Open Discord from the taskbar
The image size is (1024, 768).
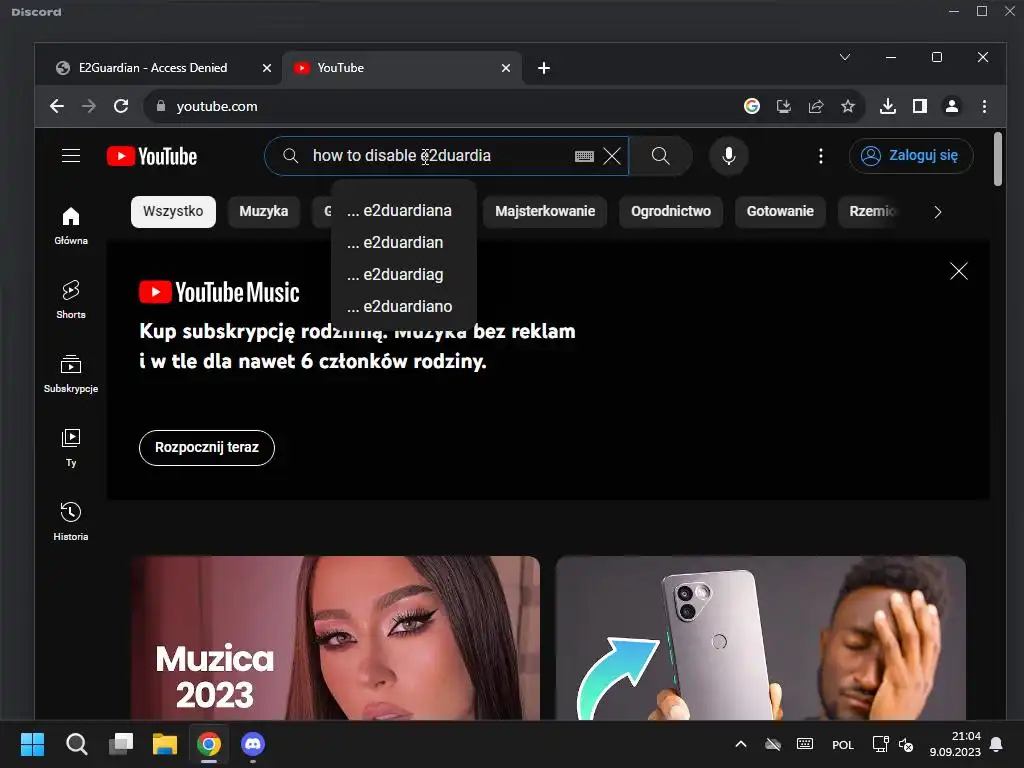tap(253, 744)
